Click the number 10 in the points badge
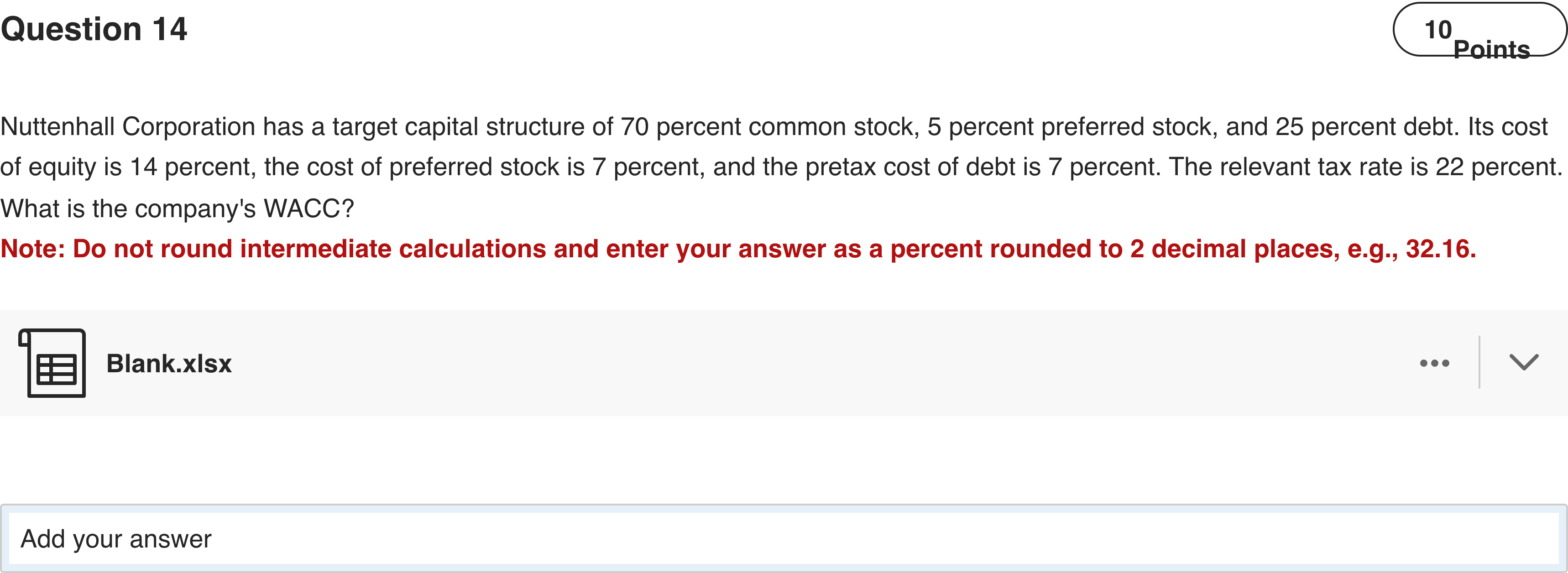This screenshot has width=1568, height=573. coord(1438,30)
